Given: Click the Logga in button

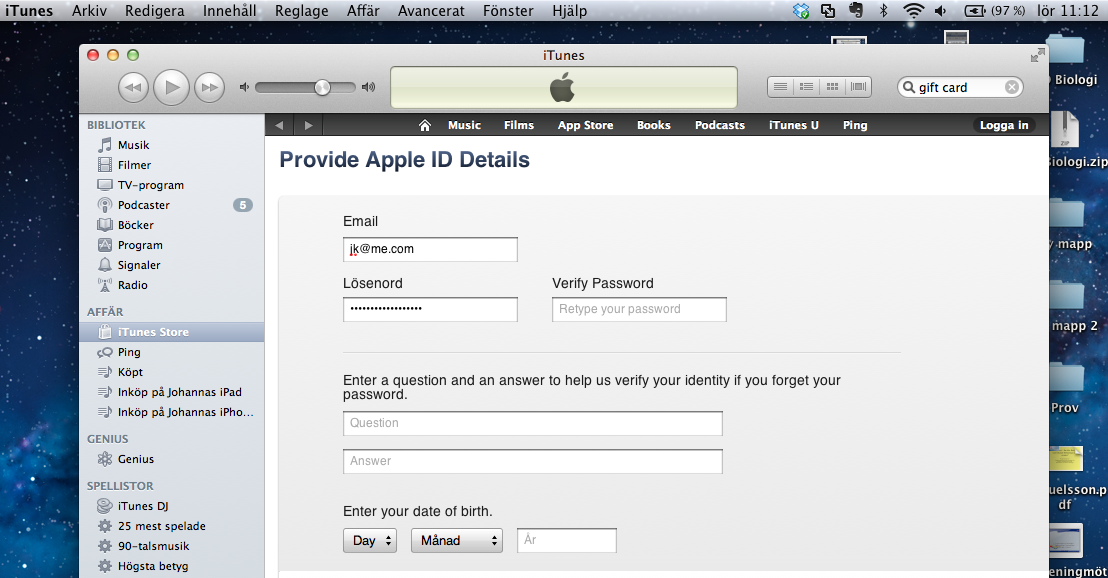Looking at the screenshot, I should [x=1003, y=125].
